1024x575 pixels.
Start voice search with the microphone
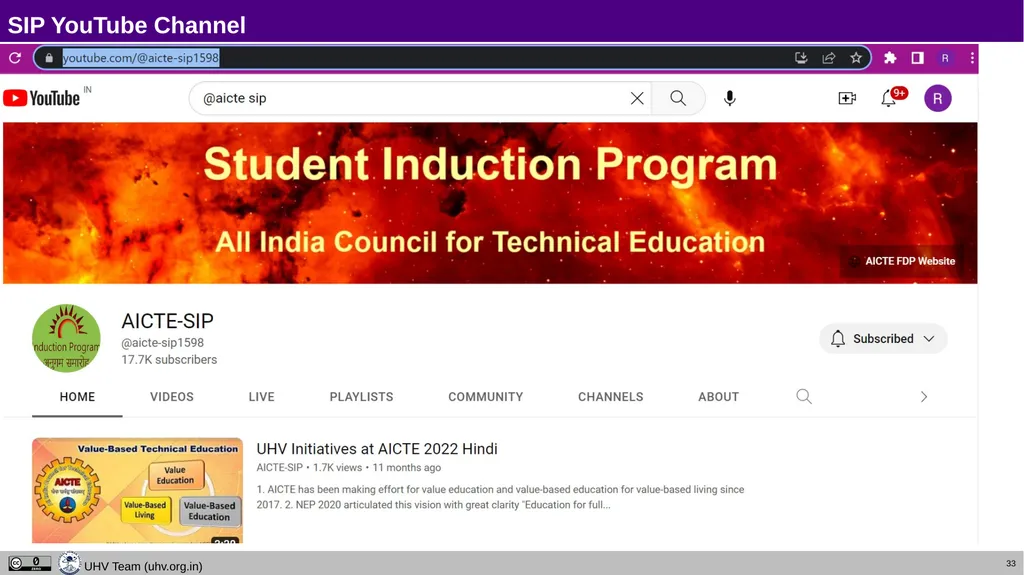point(730,98)
